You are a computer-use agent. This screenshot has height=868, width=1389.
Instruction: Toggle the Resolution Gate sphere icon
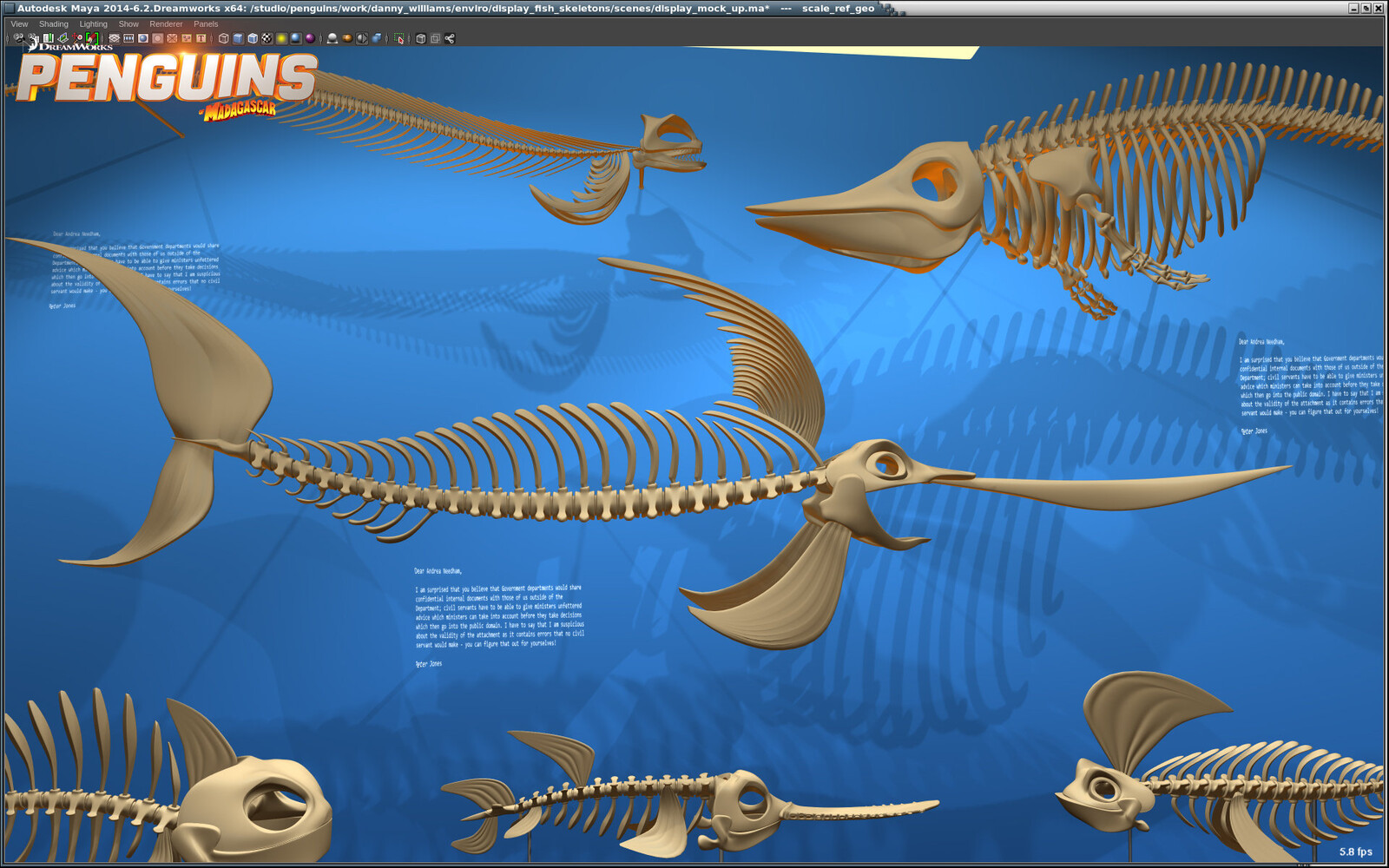[143, 38]
